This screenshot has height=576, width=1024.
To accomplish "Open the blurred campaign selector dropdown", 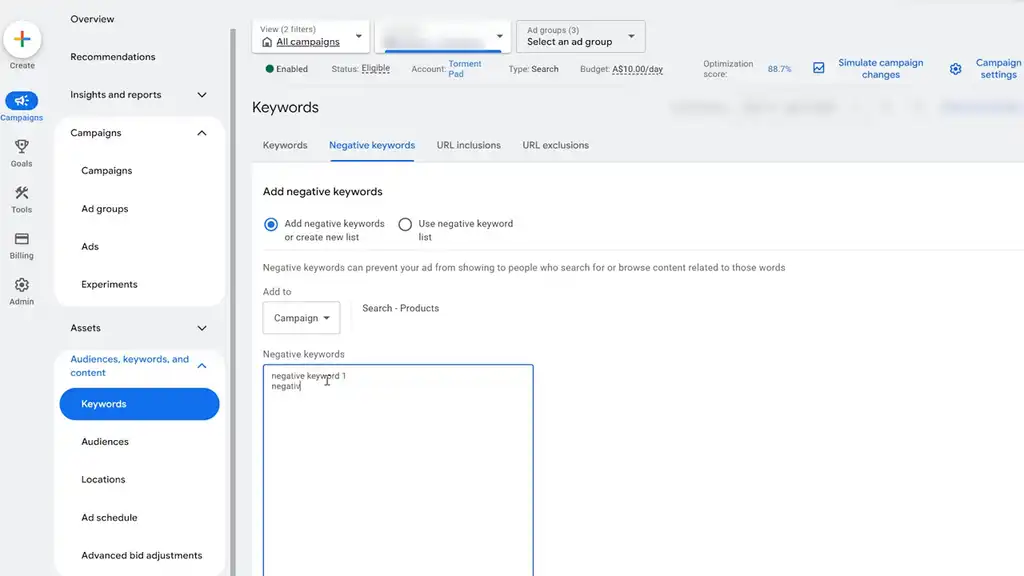I will point(443,36).
